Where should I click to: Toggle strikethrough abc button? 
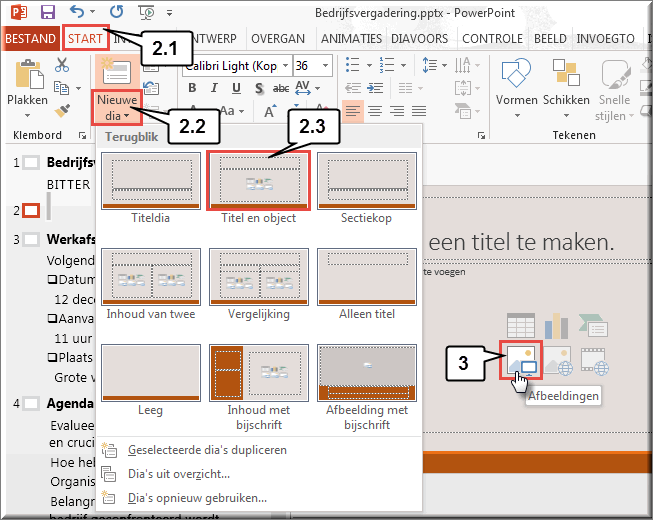(x=281, y=88)
